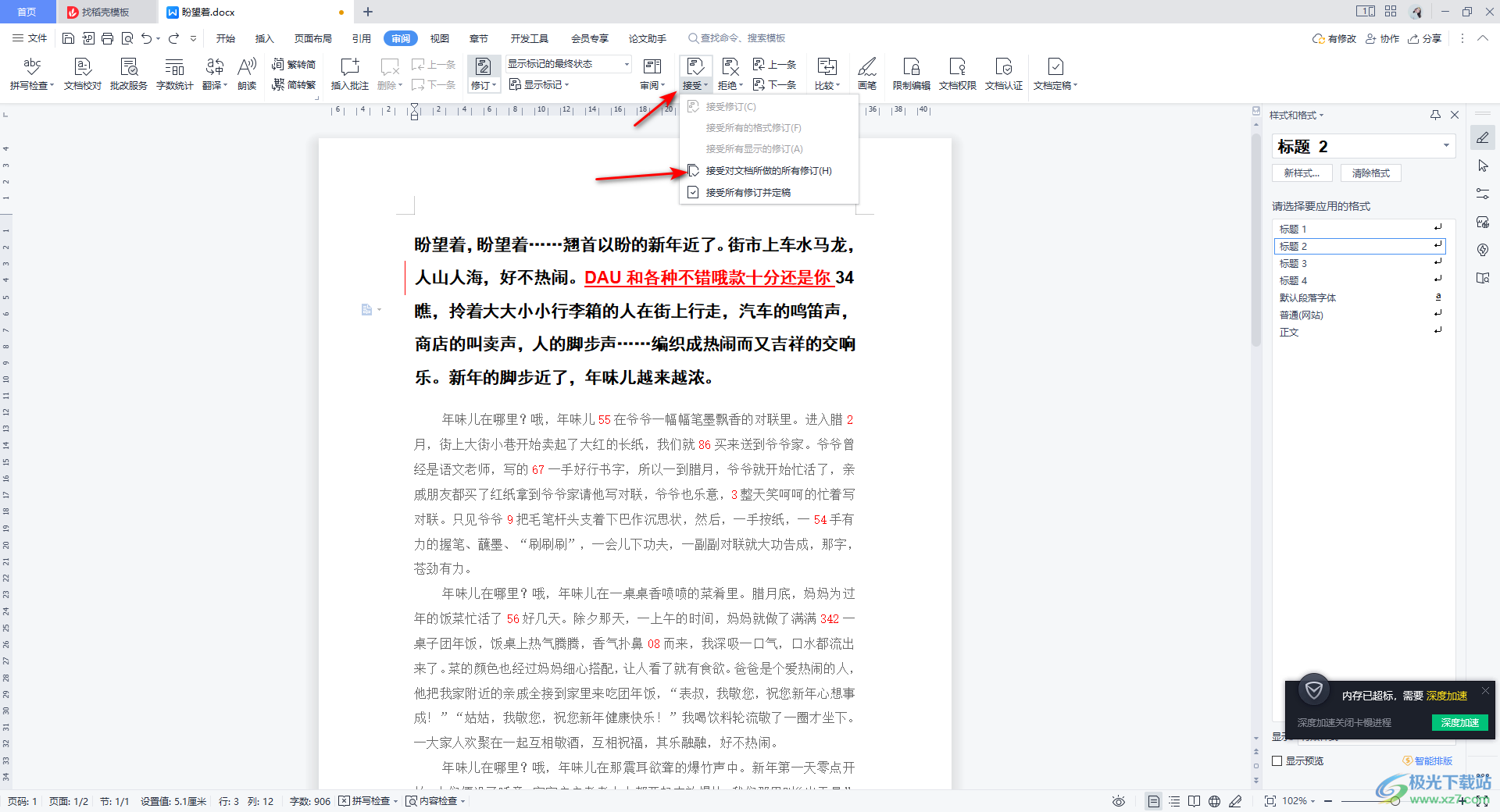Open 批改服务 correction service
The height and width of the screenshot is (812, 1500).
click(129, 74)
